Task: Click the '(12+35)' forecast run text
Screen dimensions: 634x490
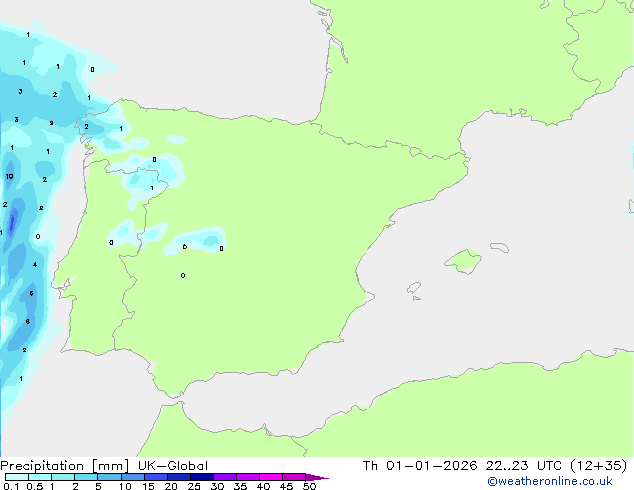Action: pos(598,466)
